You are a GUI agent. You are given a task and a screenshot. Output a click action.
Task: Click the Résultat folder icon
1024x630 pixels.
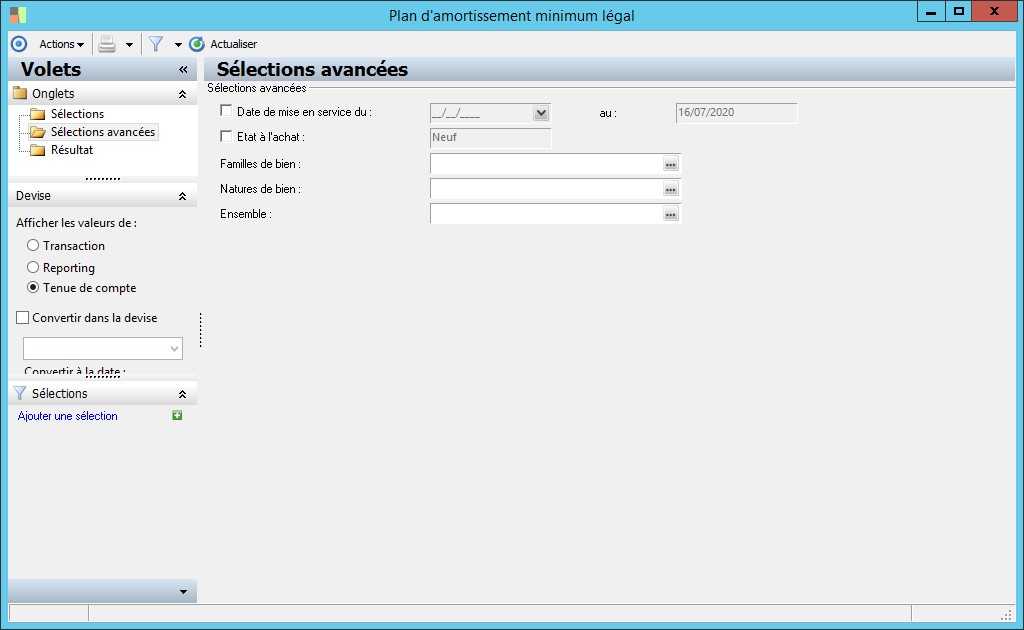[38, 150]
